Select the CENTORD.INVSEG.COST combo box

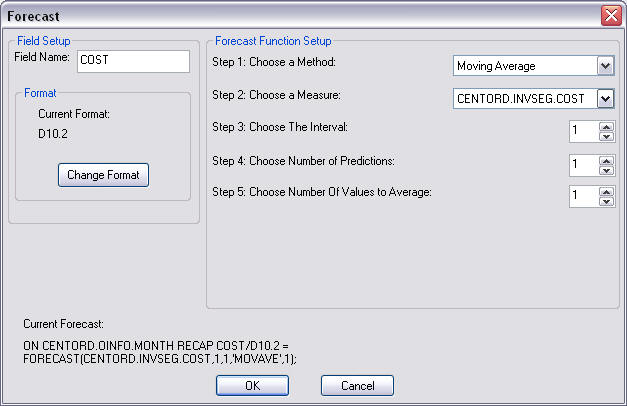pyautogui.click(x=533, y=98)
